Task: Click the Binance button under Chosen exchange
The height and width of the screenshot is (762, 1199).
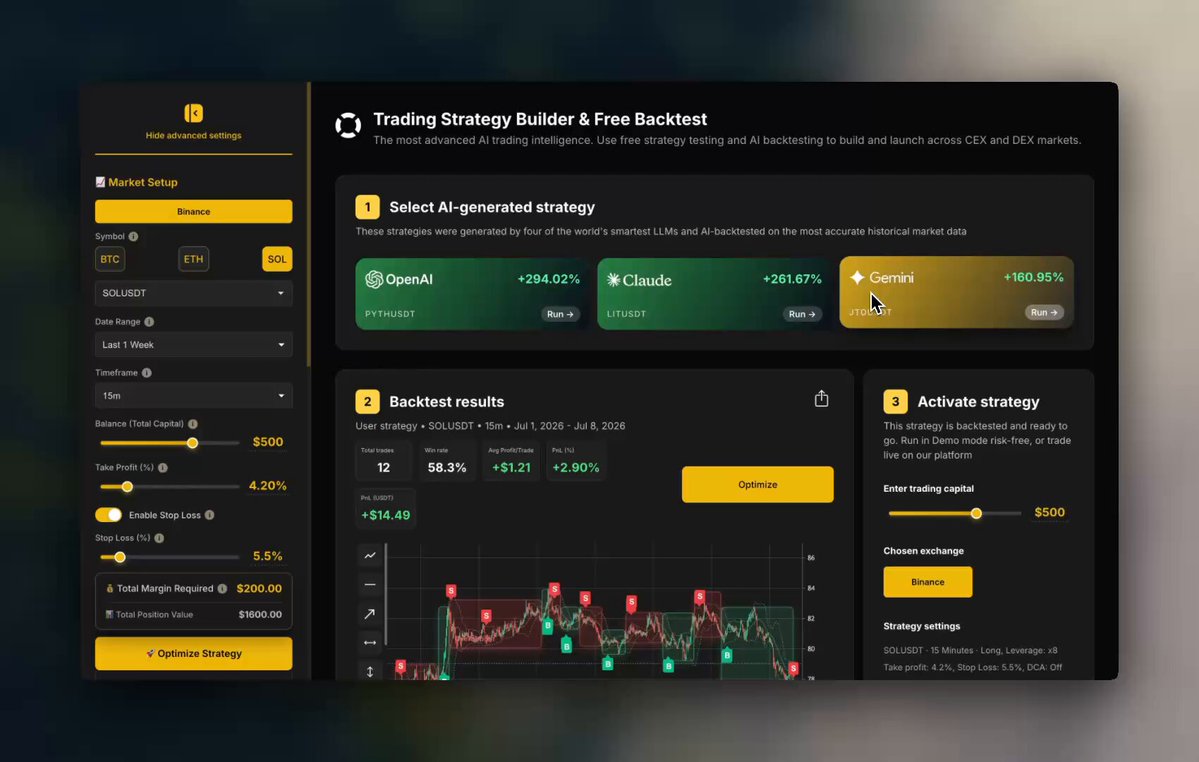Action: tap(928, 582)
